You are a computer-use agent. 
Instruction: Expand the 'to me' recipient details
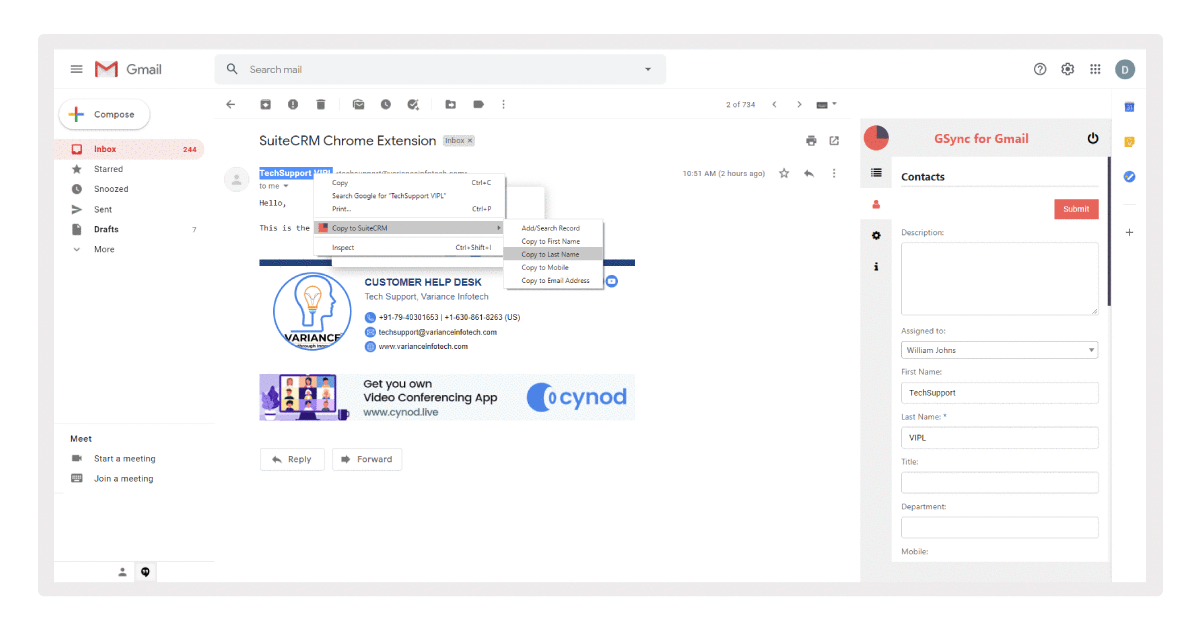pyautogui.click(x=285, y=186)
